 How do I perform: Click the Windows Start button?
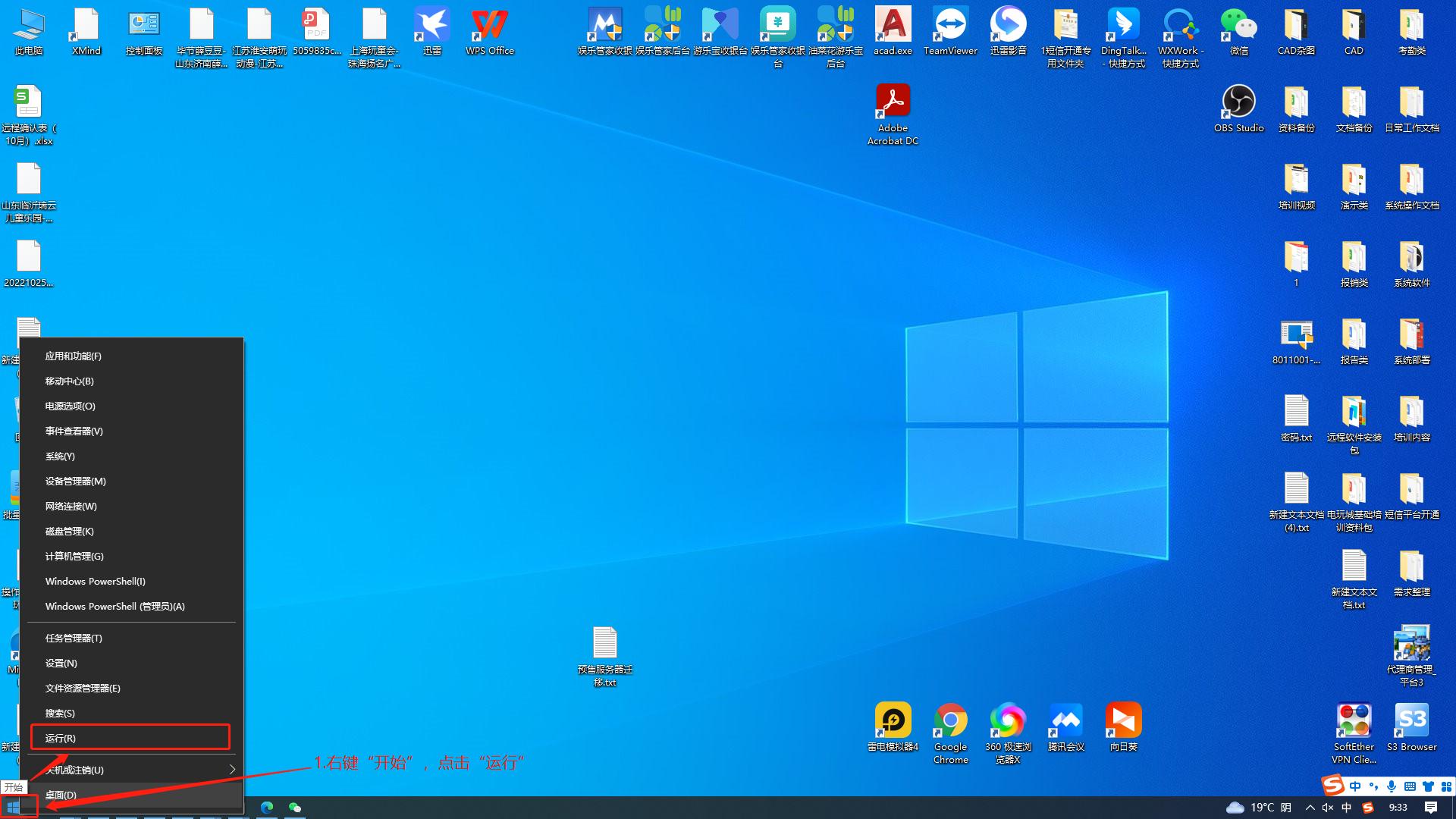(x=13, y=808)
